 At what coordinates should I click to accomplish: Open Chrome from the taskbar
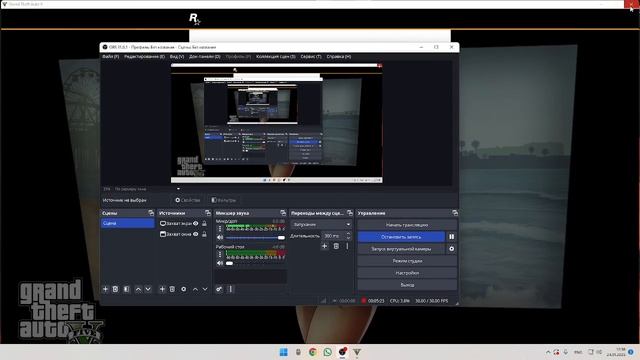[x=313, y=352]
